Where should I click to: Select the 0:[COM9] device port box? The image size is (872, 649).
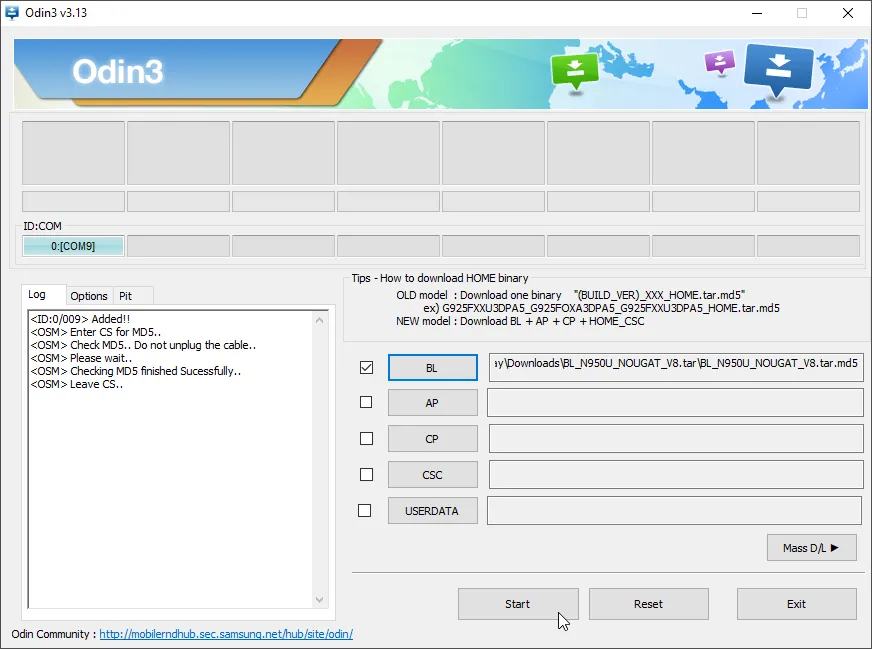point(72,244)
